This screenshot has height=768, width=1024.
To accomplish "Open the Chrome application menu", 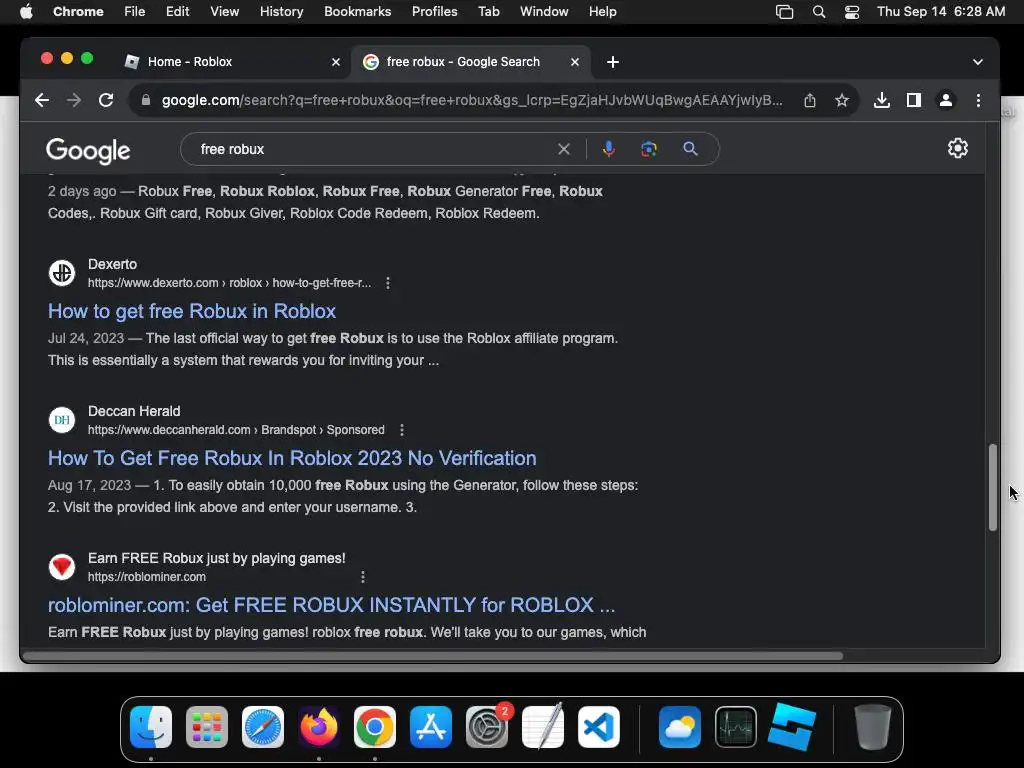I will coord(78,12).
